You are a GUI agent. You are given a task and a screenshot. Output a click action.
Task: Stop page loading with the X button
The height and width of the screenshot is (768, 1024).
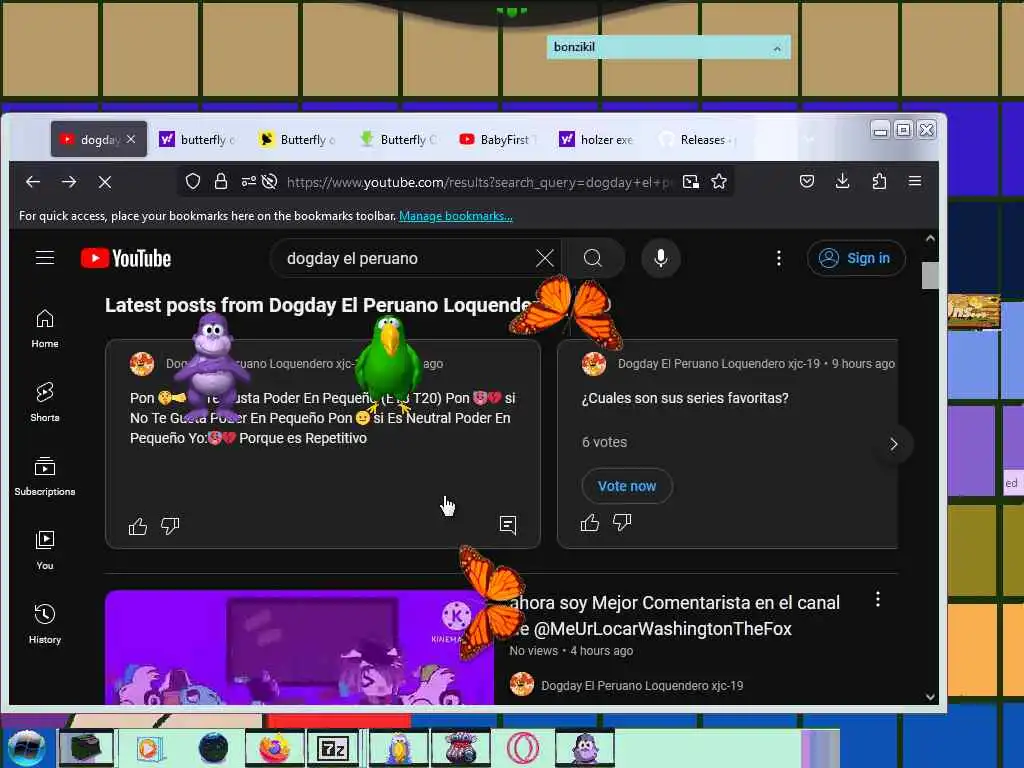click(104, 182)
